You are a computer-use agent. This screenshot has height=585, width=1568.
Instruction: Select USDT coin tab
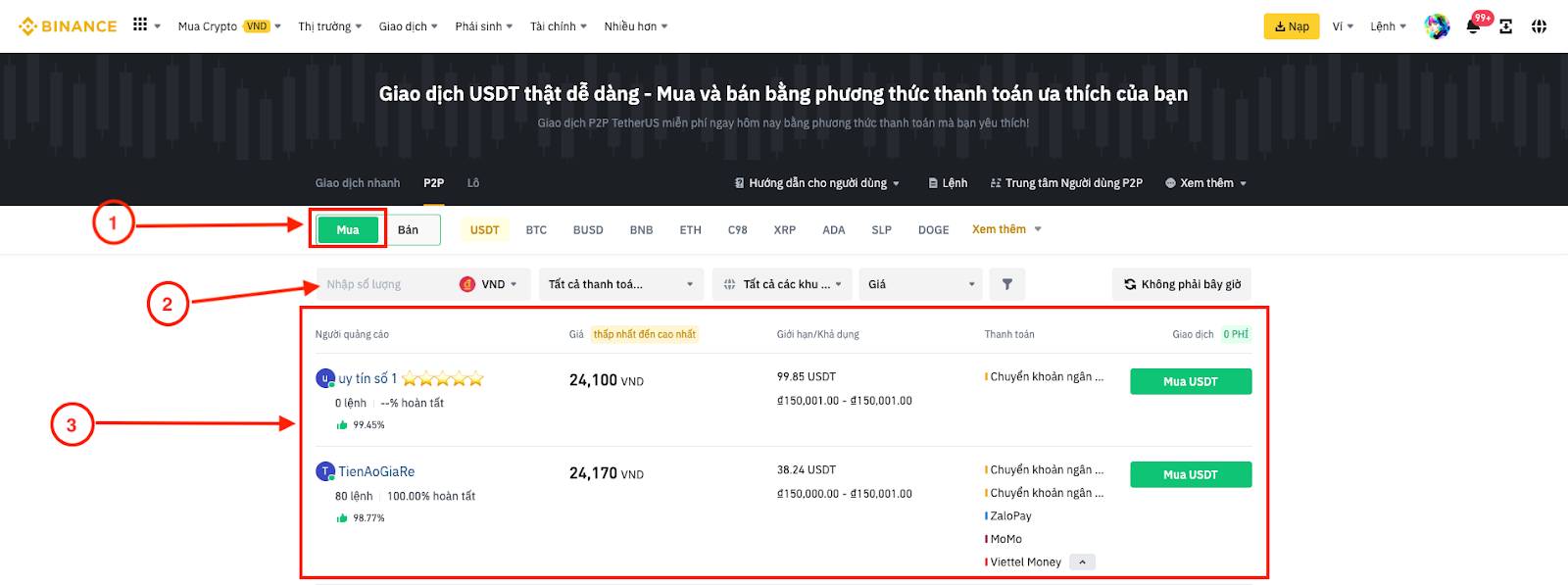[x=485, y=230]
